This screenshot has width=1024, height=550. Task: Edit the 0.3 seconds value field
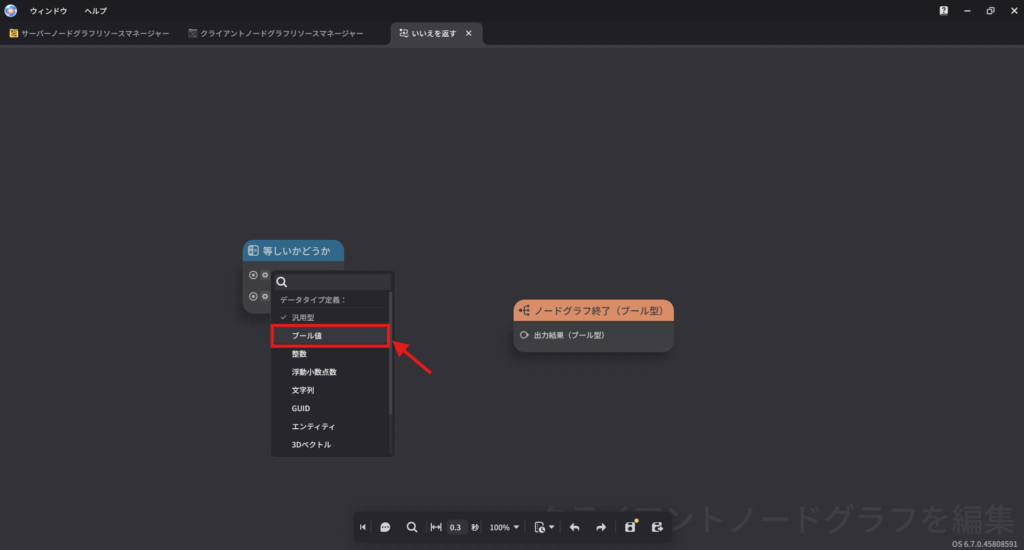pos(455,527)
